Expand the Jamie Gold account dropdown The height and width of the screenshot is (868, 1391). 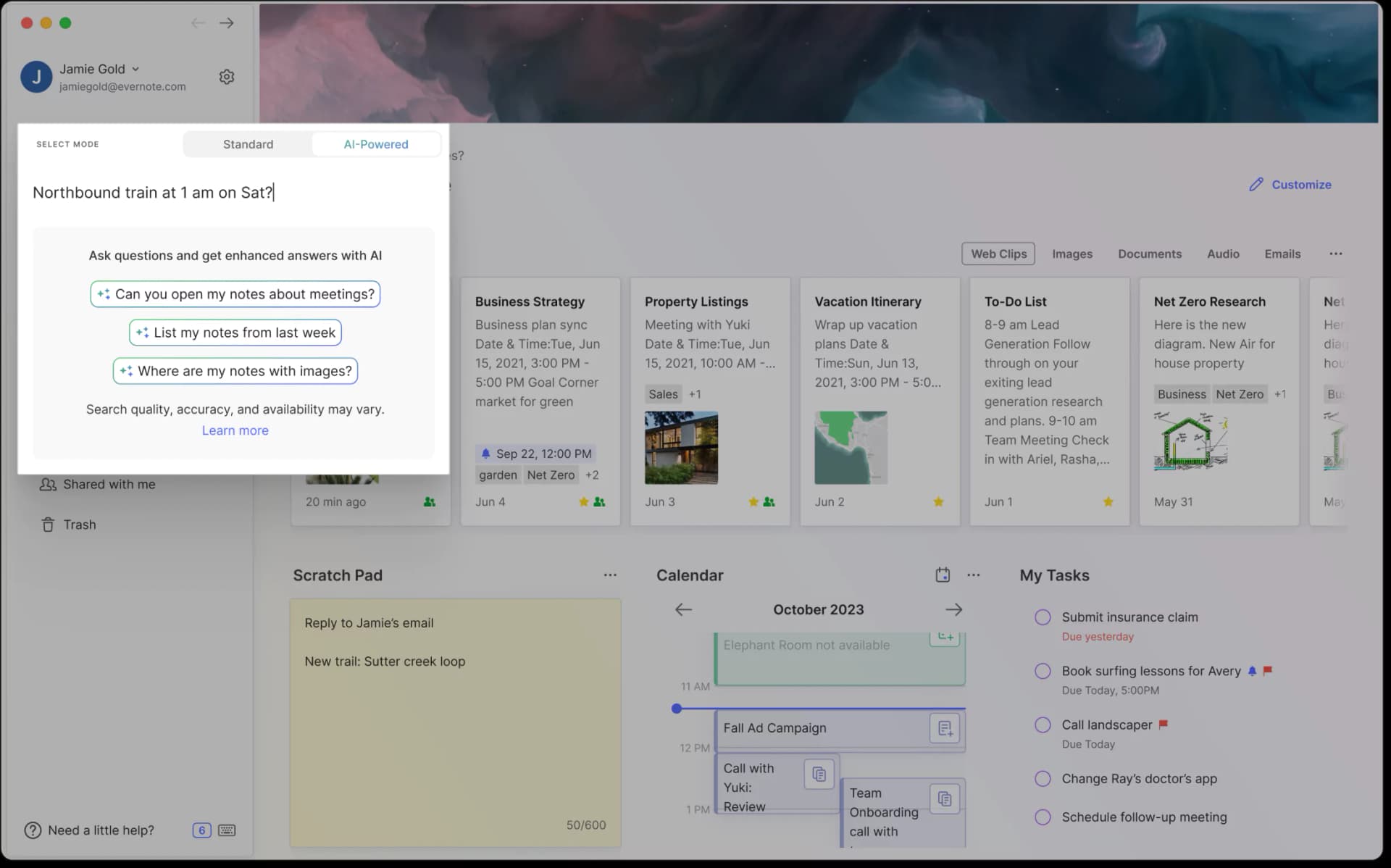click(x=136, y=69)
